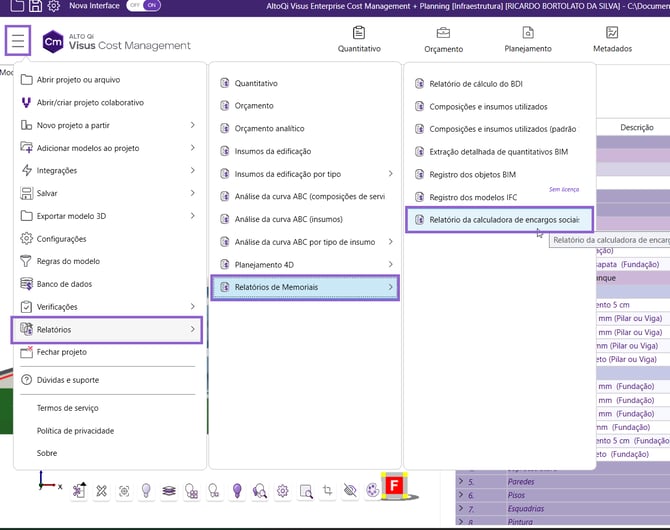The height and width of the screenshot is (530, 670).
Task: Click the color palette icon in bottom toolbar
Action: point(372,491)
